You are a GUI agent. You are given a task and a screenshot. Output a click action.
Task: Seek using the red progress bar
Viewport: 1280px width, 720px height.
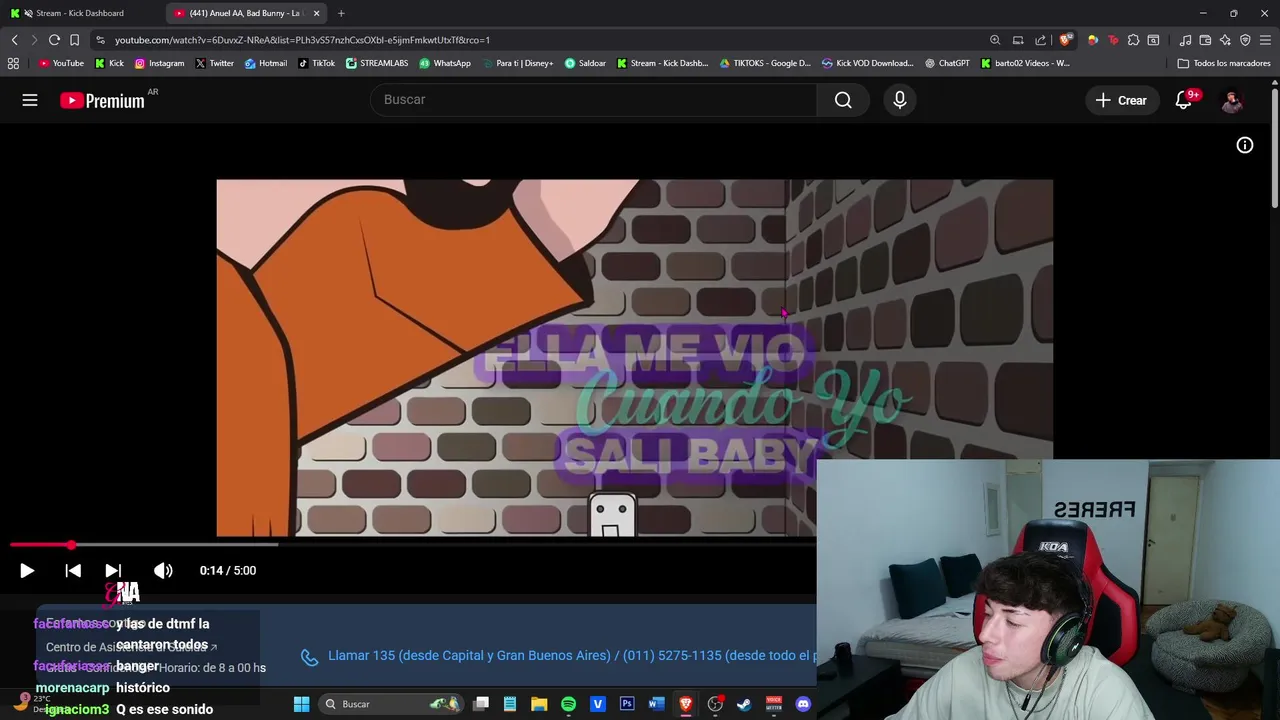pyautogui.click(x=412, y=545)
